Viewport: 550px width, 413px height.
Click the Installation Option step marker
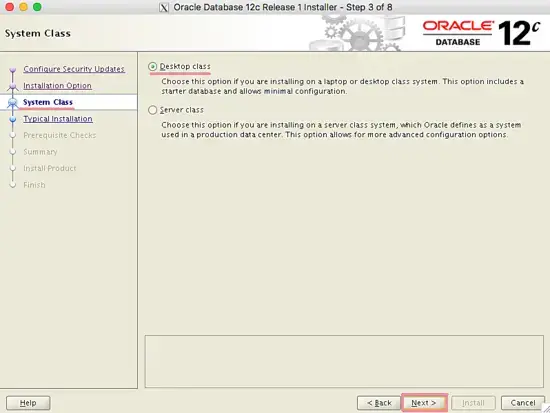13,86
